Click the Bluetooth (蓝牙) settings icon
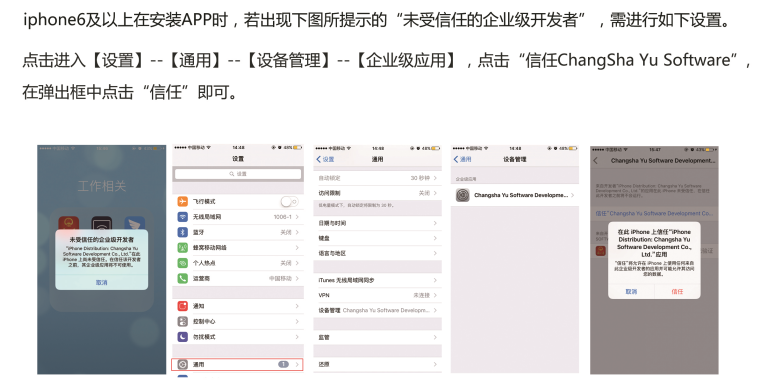The image size is (761, 385). (182, 232)
